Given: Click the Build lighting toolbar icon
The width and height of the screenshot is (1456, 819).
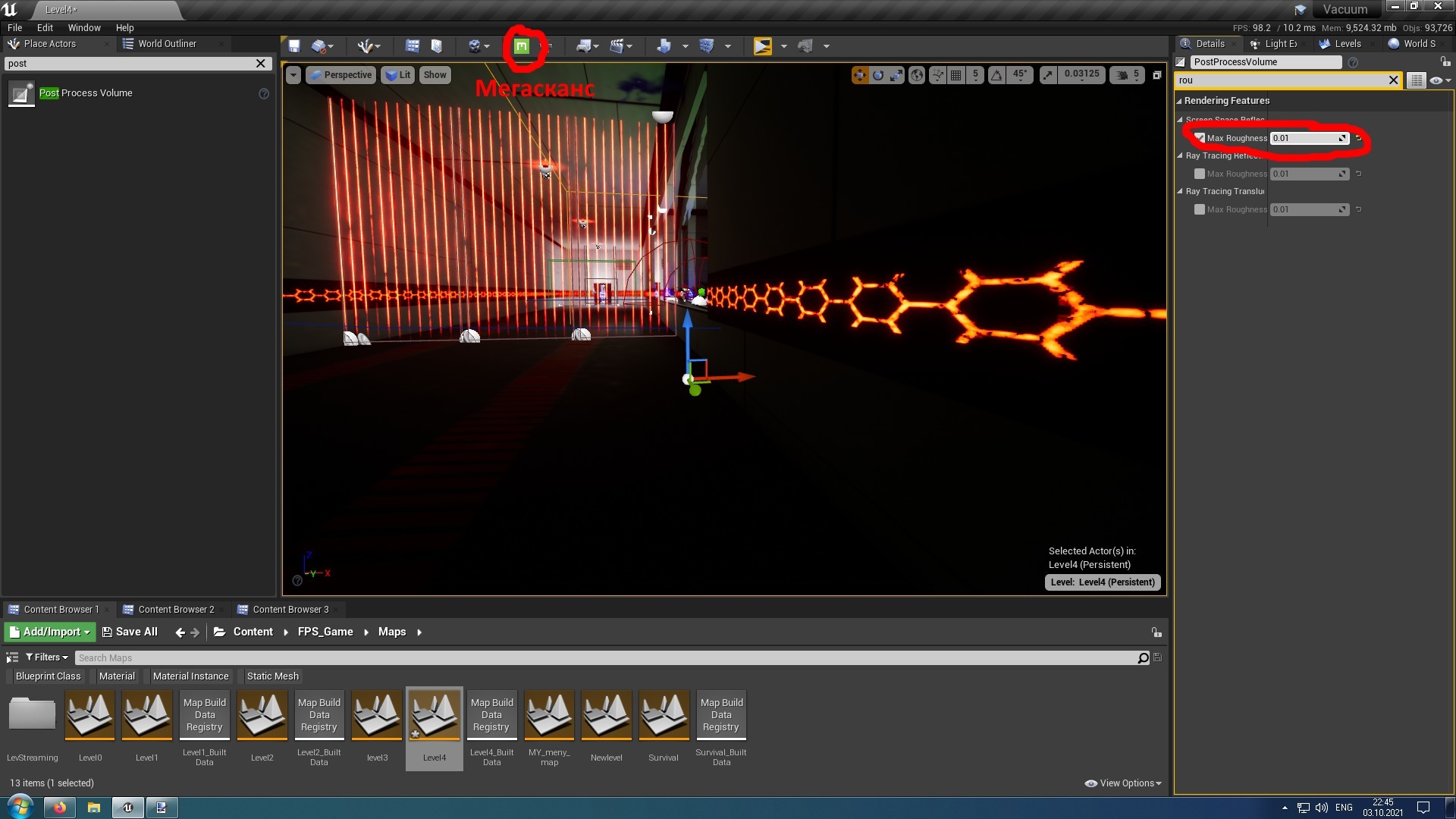Looking at the screenshot, I should click(x=664, y=46).
